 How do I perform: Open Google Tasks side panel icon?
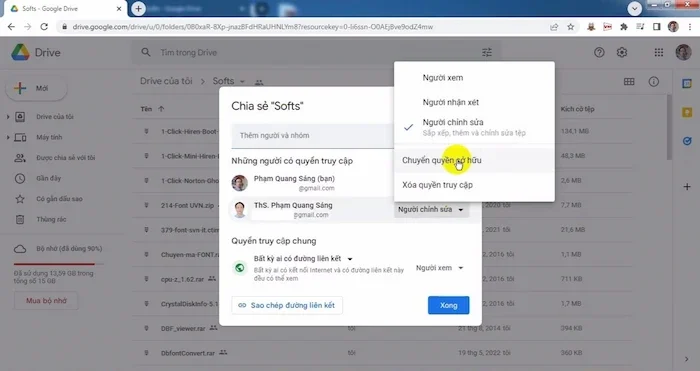(687, 141)
